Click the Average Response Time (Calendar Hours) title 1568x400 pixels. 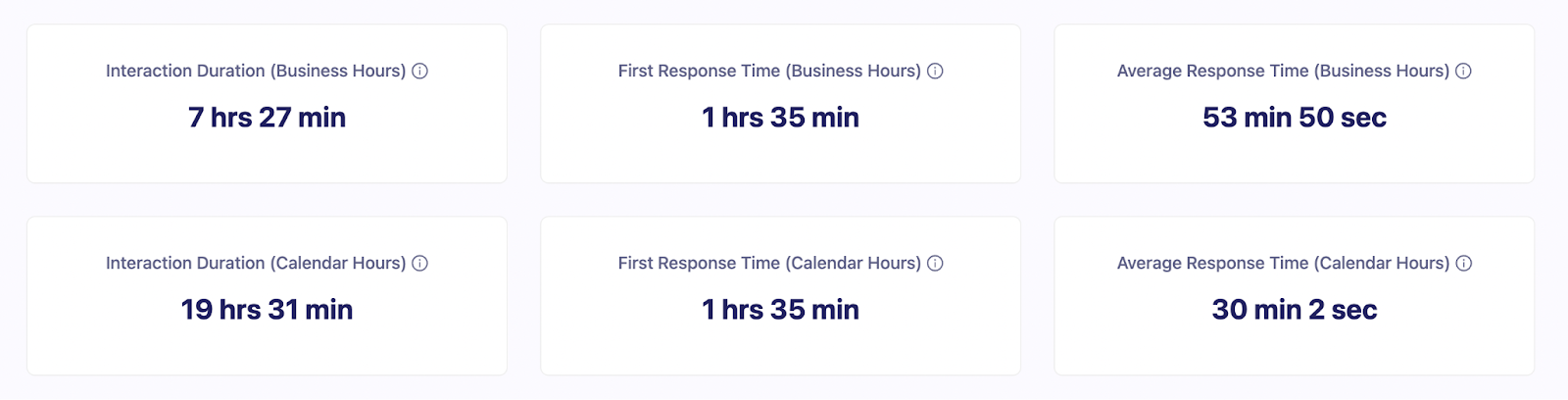coord(1283,263)
